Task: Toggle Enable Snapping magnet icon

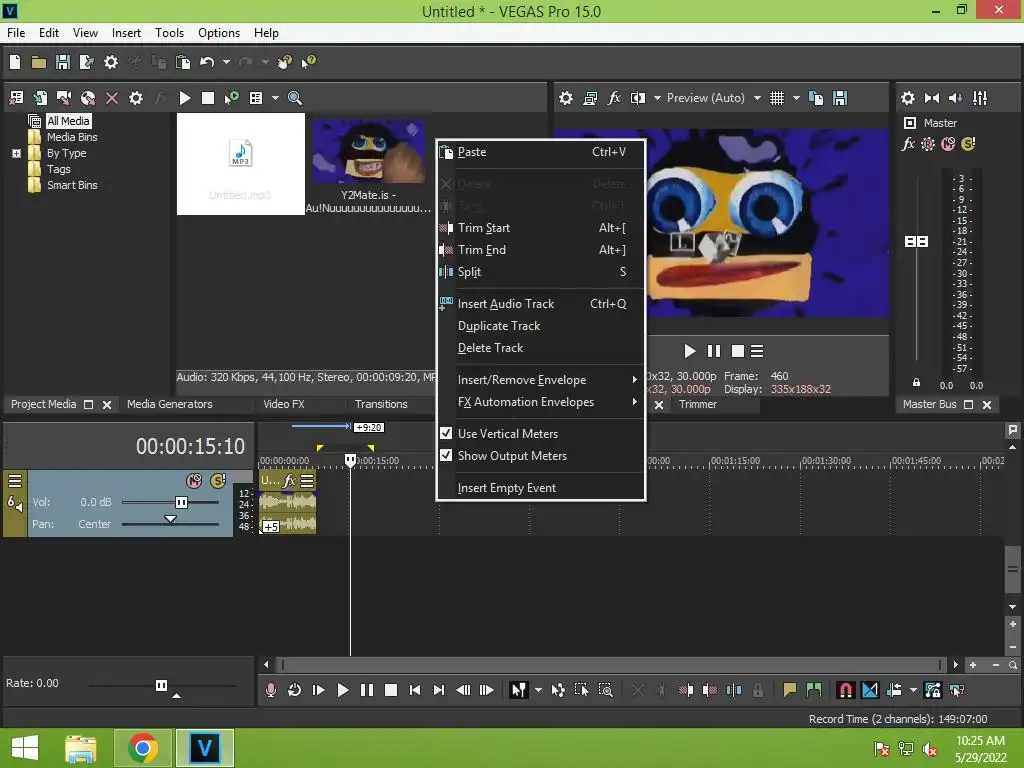Action: coord(846,690)
